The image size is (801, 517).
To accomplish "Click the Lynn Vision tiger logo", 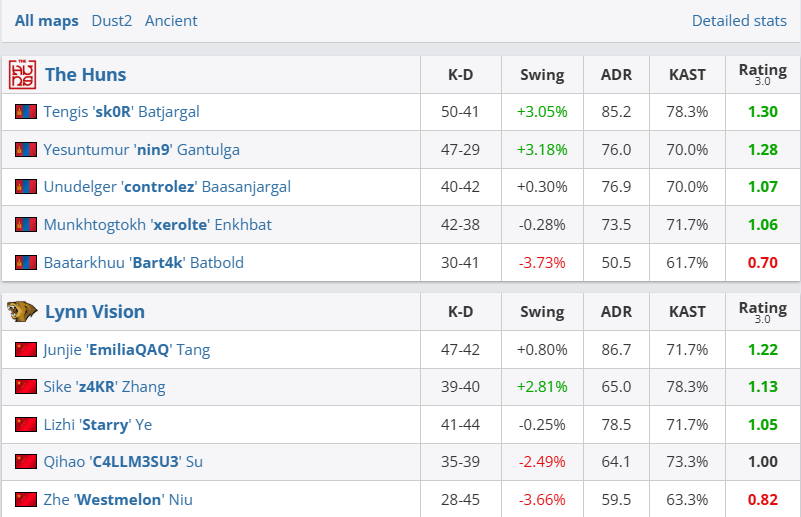I will point(21,312).
